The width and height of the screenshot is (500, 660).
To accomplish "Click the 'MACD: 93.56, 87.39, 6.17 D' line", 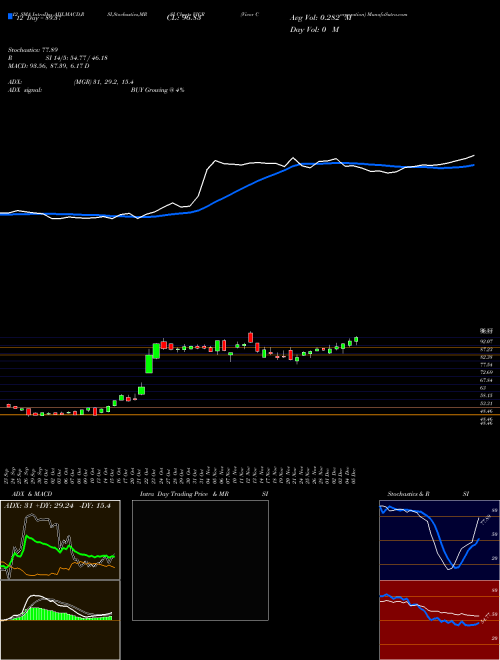I will click(x=48, y=66).
